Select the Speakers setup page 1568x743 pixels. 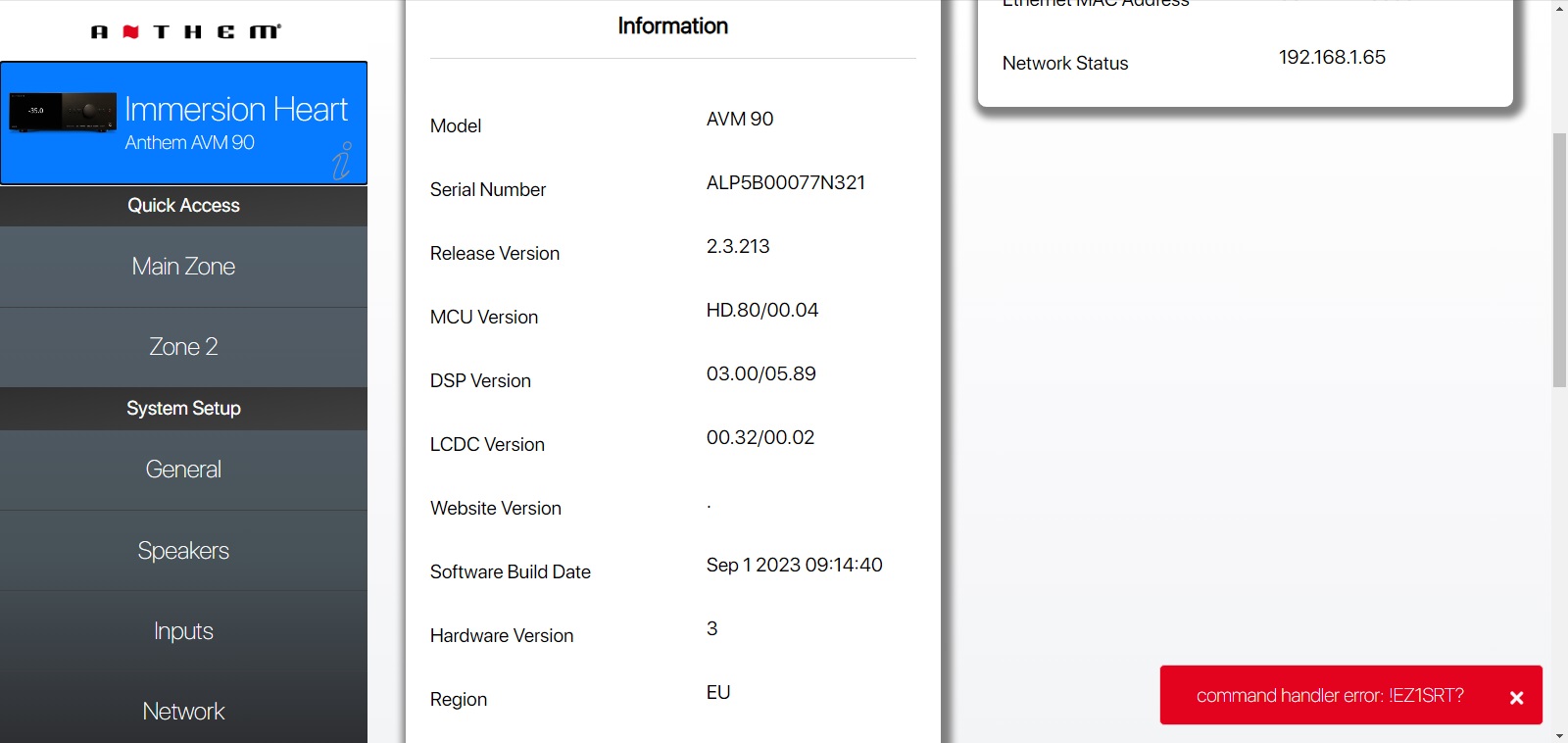(x=183, y=551)
